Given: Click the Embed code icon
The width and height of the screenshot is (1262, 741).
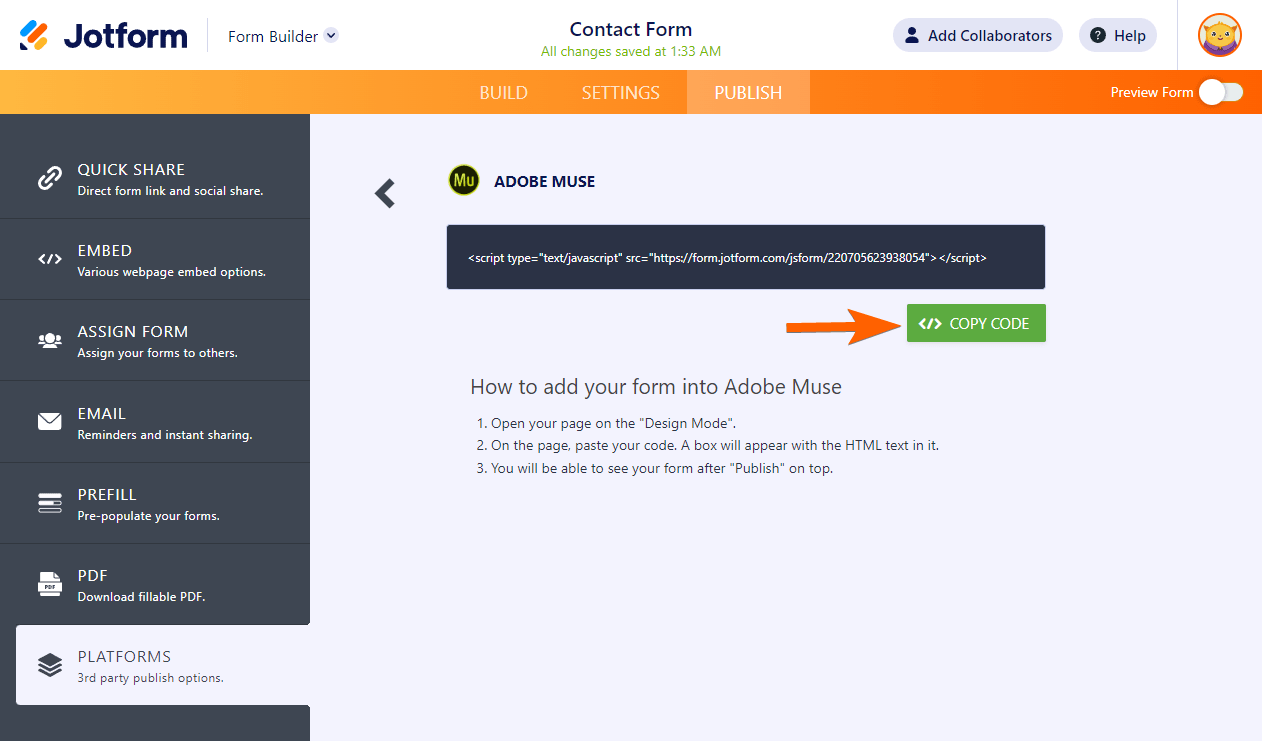Looking at the screenshot, I should pos(50,259).
